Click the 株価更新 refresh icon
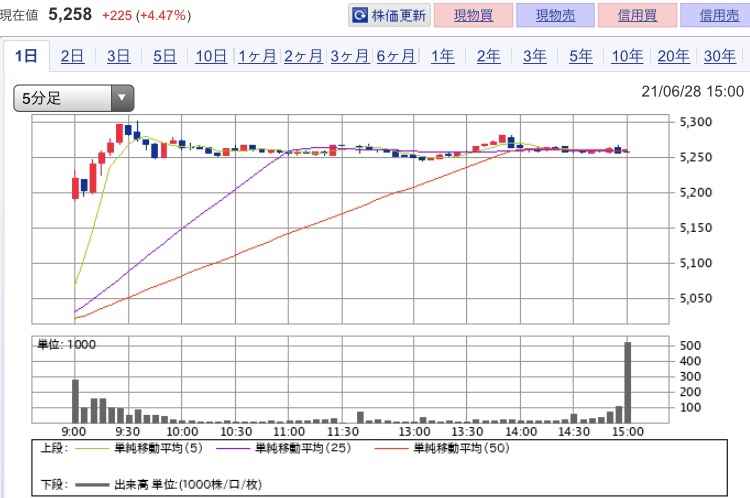Image resolution: width=750 pixels, height=498 pixels. [x=359, y=15]
